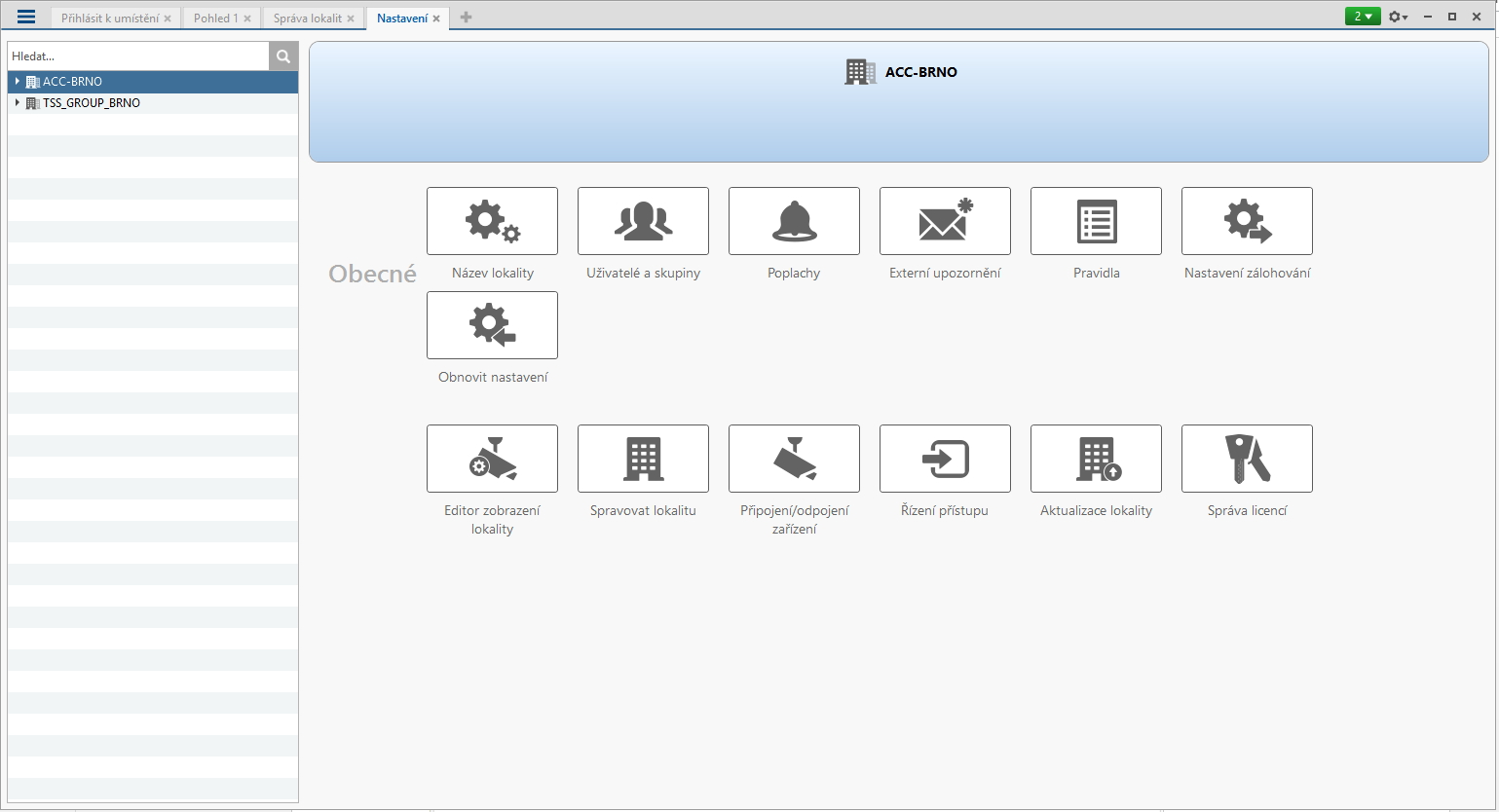Click Aktualizace lokality icon

[1096, 459]
